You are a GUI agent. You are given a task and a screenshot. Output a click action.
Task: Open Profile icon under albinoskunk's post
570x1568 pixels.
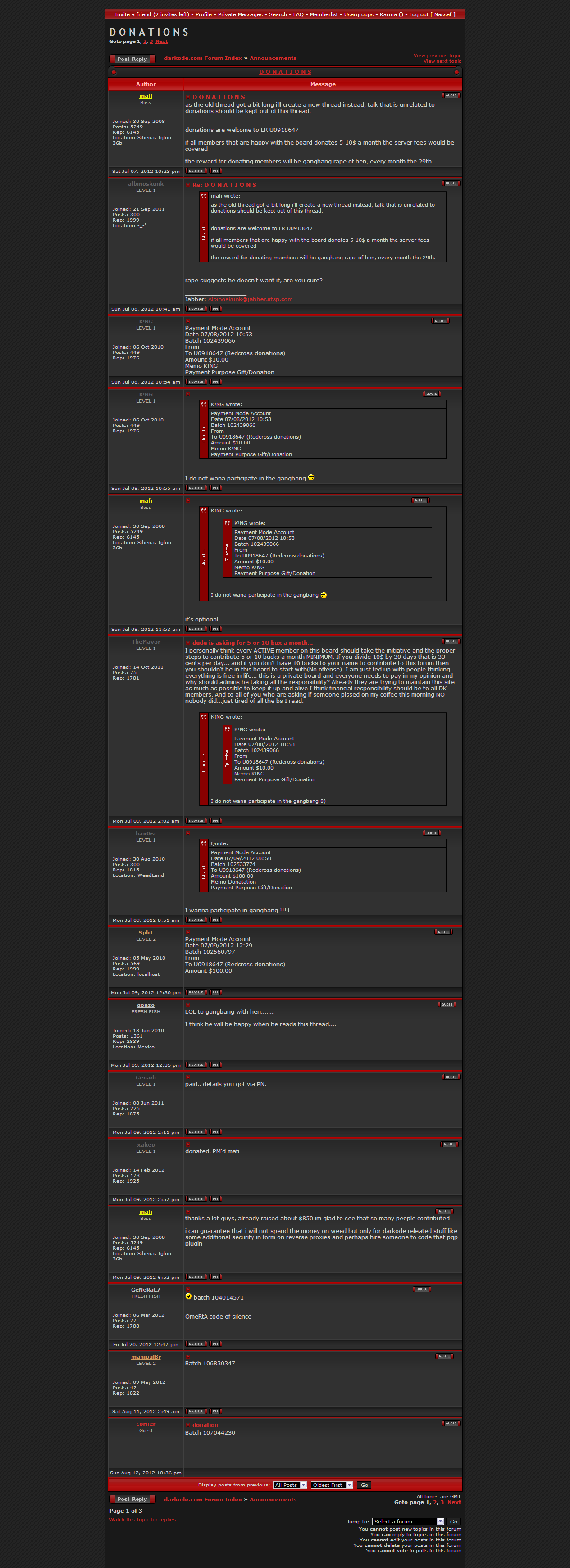tap(196, 308)
